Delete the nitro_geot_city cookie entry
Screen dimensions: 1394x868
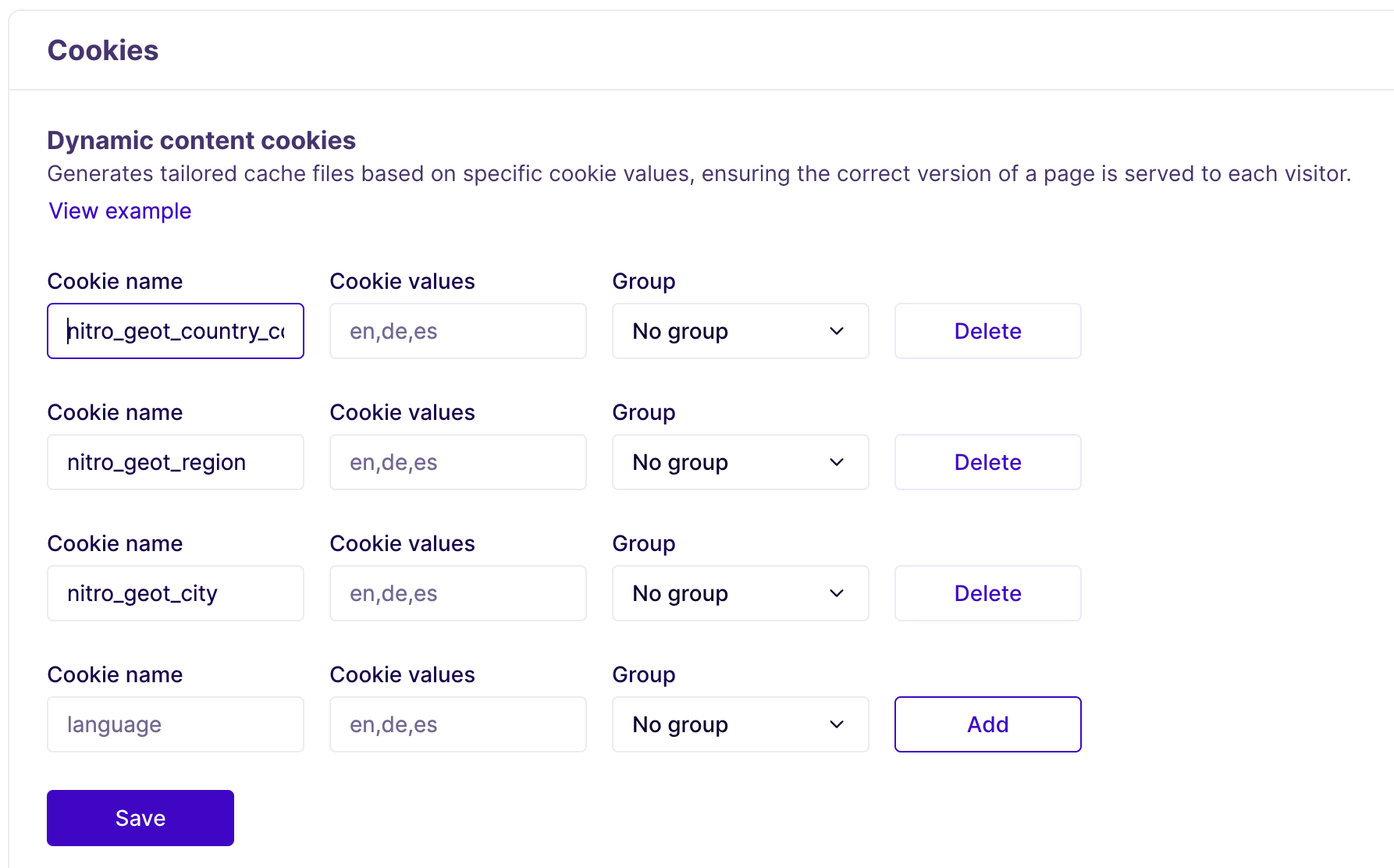pos(987,593)
